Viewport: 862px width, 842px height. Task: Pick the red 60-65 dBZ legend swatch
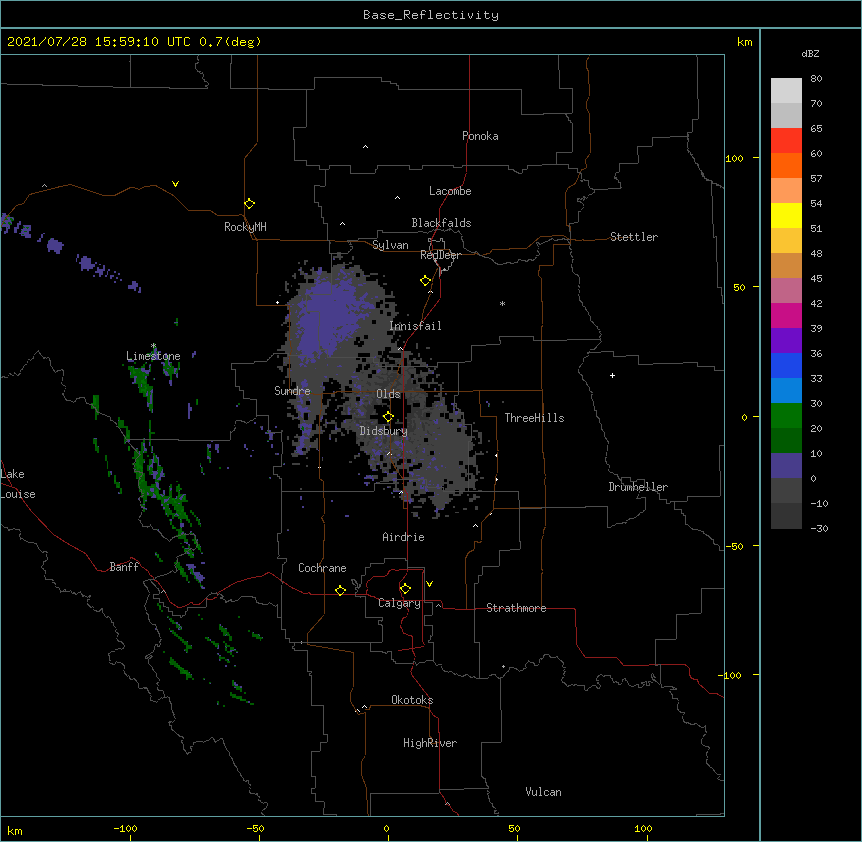(786, 141)
